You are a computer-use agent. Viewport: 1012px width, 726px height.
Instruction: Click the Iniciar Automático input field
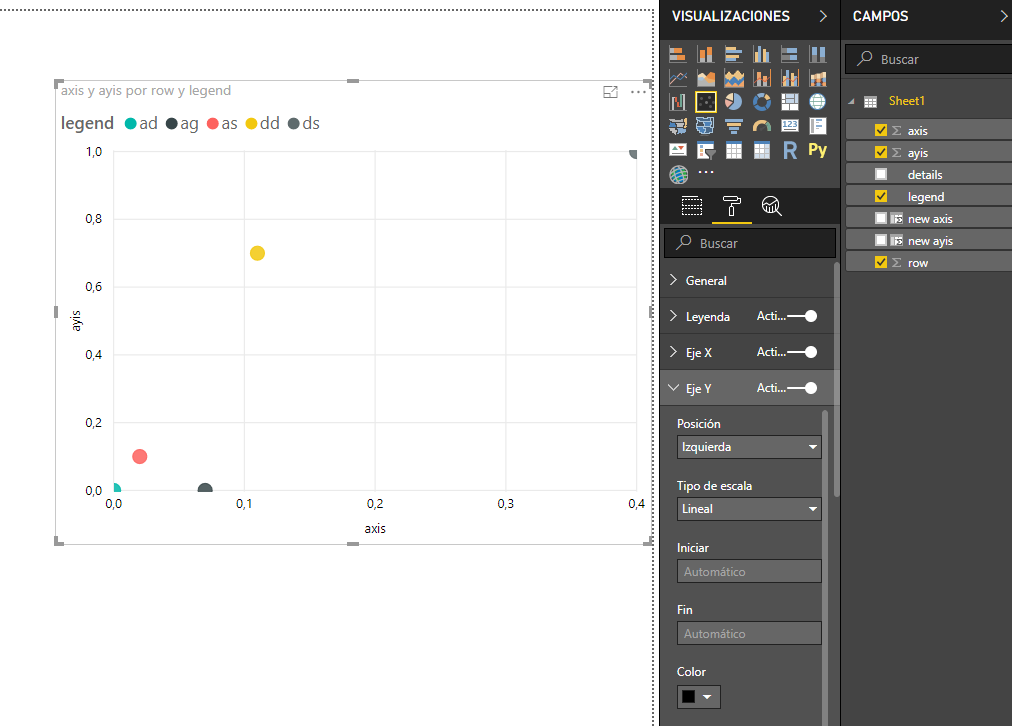point(749,571)
